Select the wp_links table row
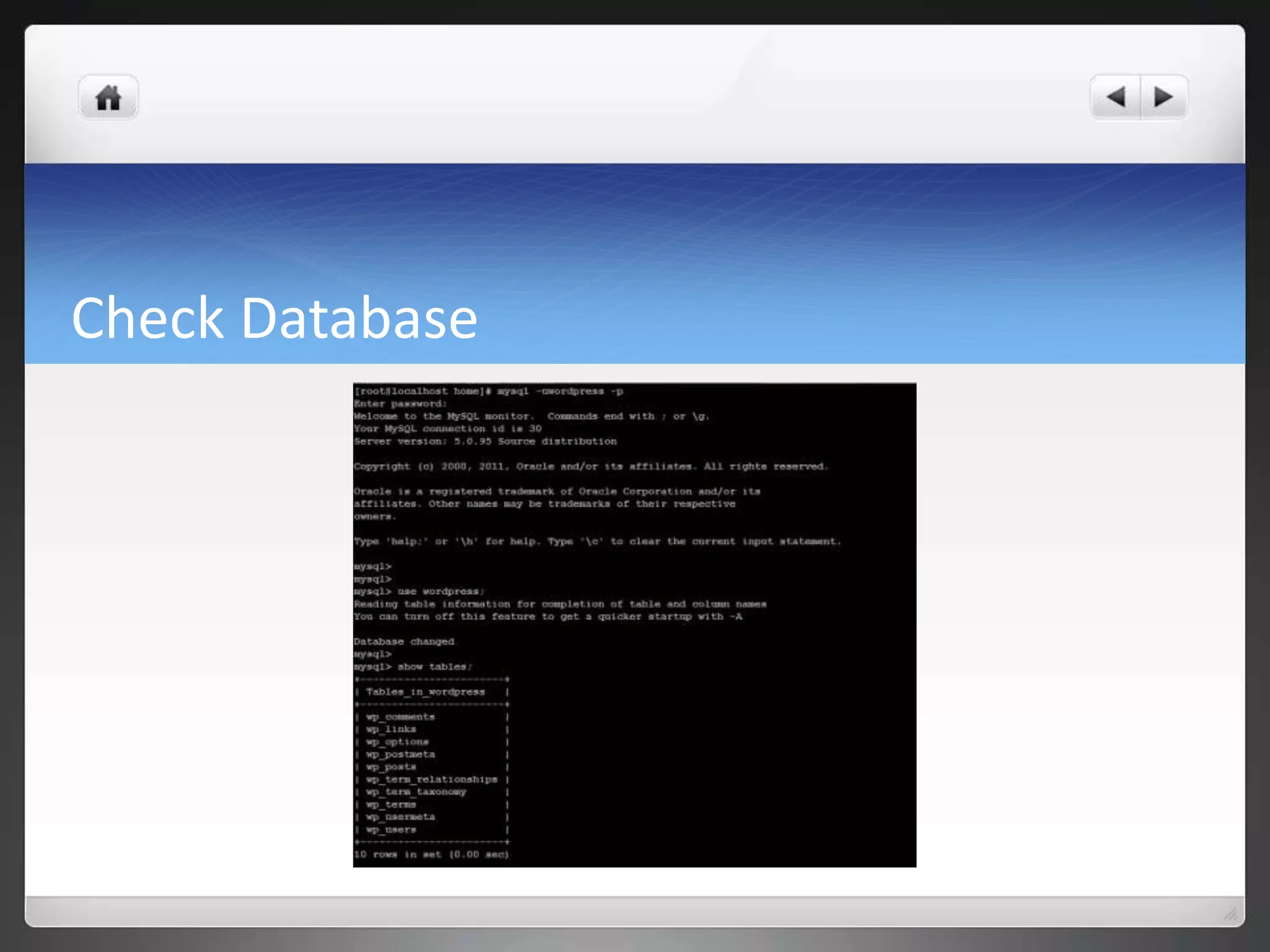The height and width of the screenshot is (952, 1270). [x=432, y=729]
